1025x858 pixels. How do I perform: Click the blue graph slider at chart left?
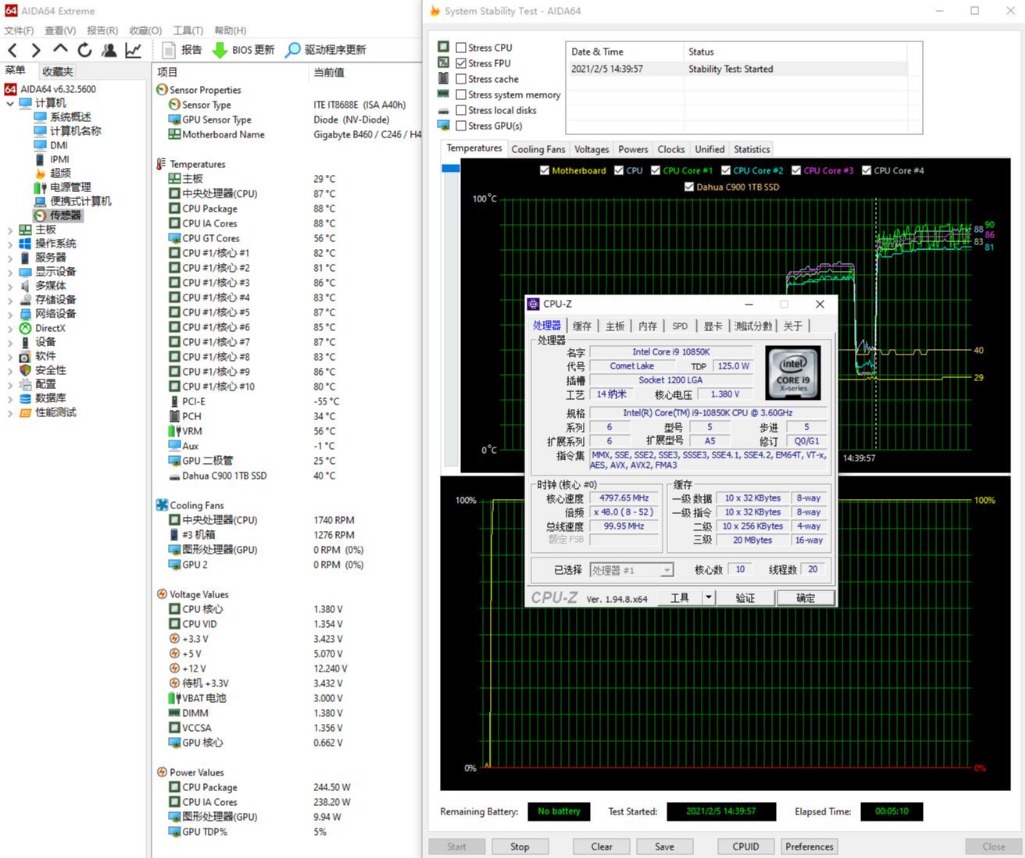pos(450,168)
